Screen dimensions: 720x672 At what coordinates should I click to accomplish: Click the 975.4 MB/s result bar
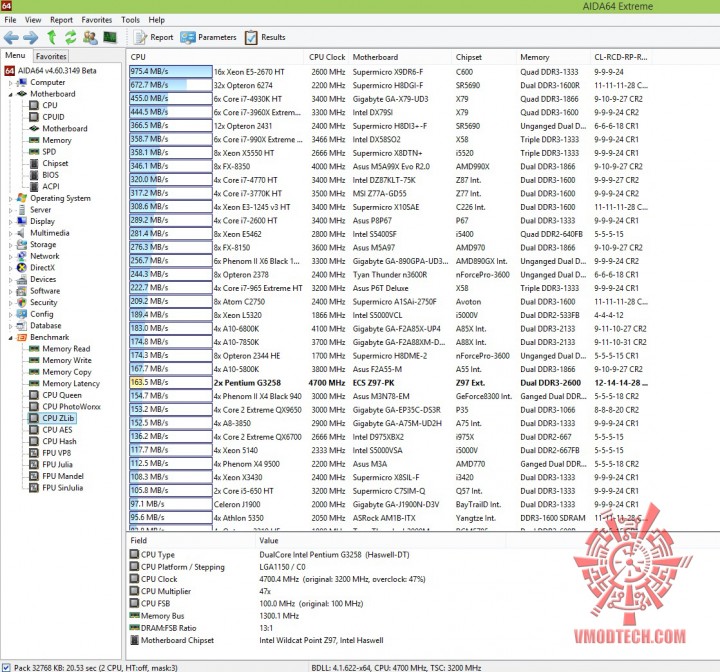click(171, 72)
